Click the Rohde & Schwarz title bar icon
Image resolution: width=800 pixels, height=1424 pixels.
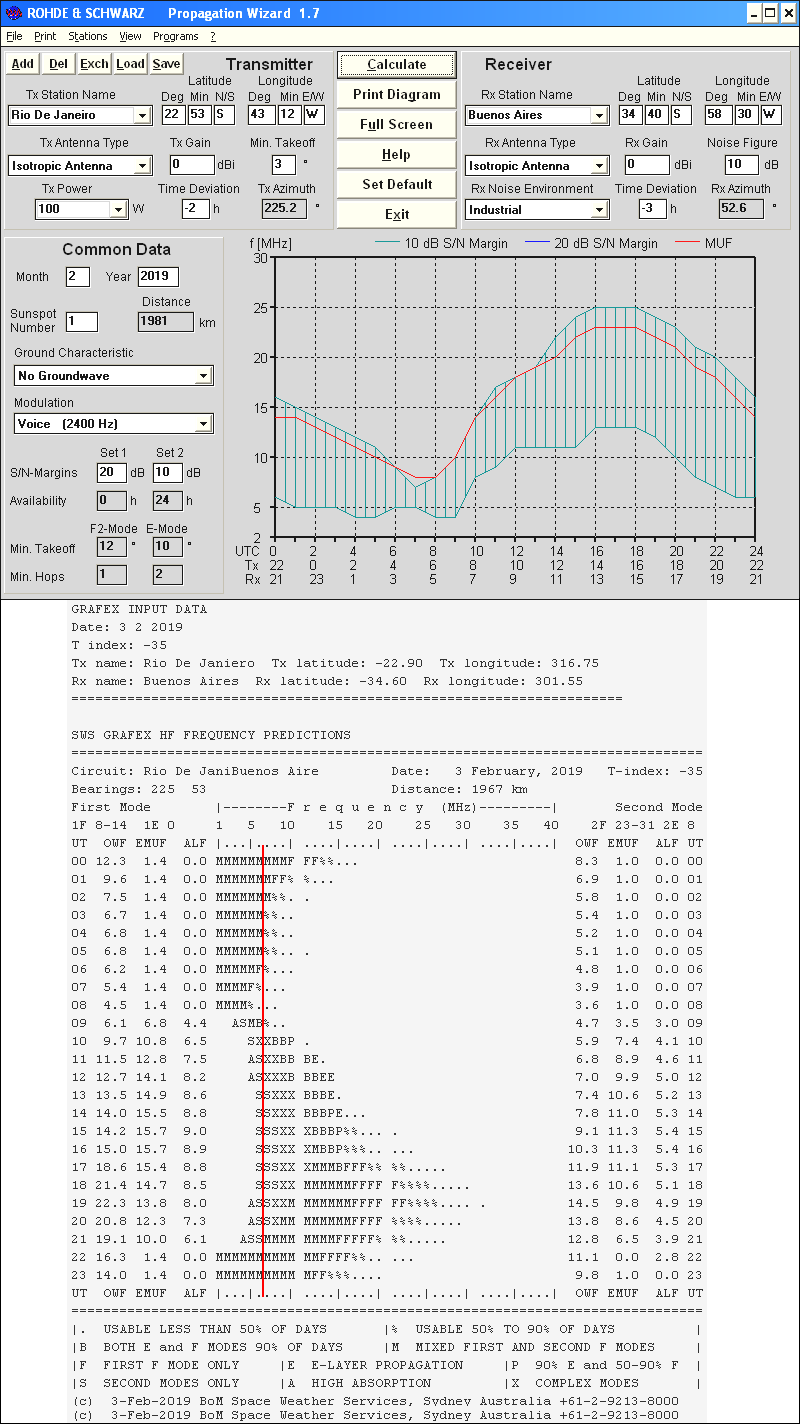click(12, 13)
